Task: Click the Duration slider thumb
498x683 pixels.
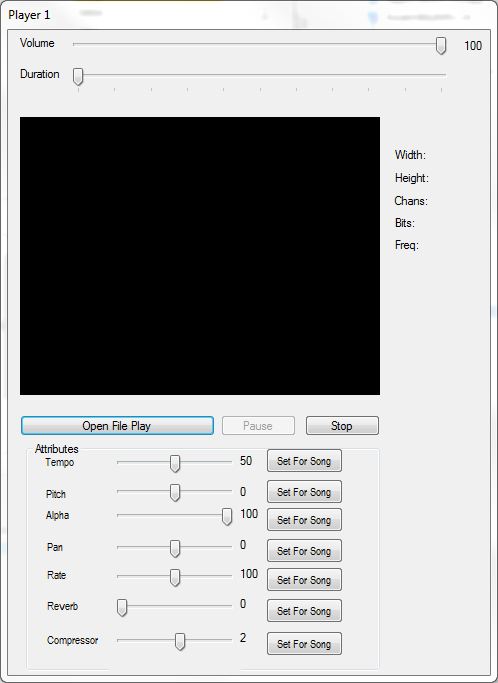Action: [x=78, y=76]
